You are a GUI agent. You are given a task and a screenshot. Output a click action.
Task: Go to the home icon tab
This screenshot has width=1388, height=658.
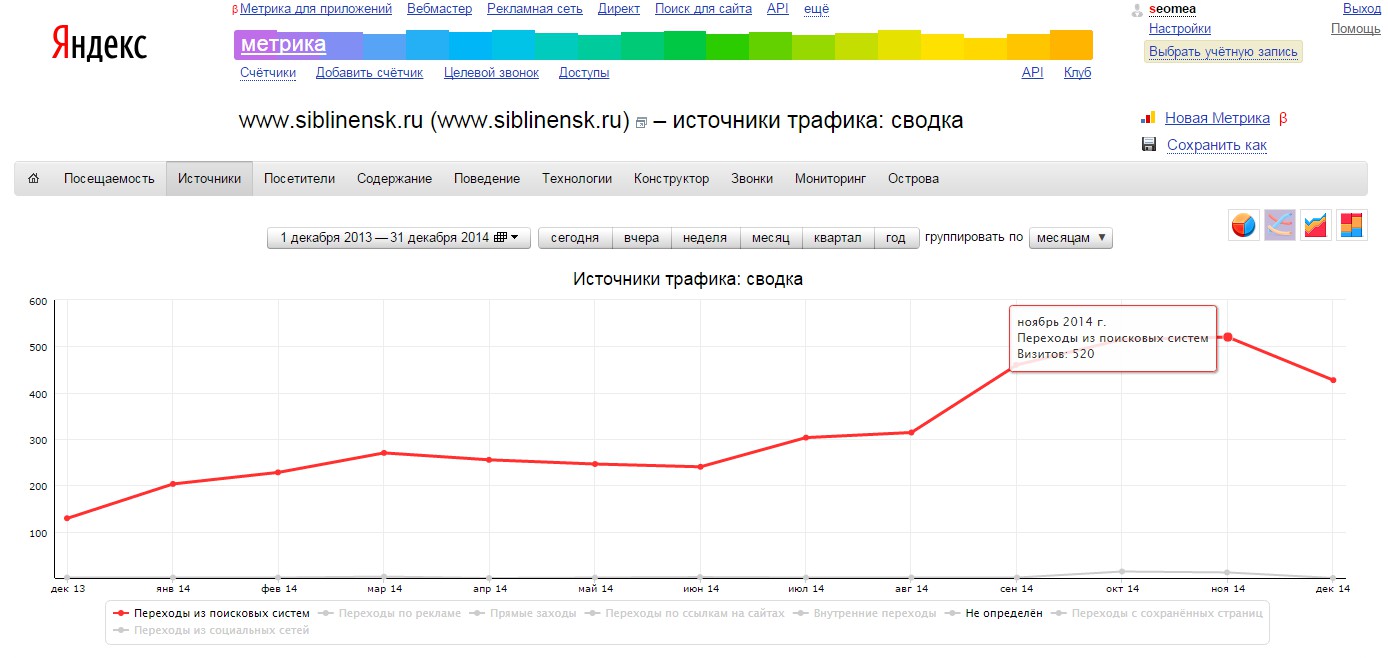[x=33, y=179]
